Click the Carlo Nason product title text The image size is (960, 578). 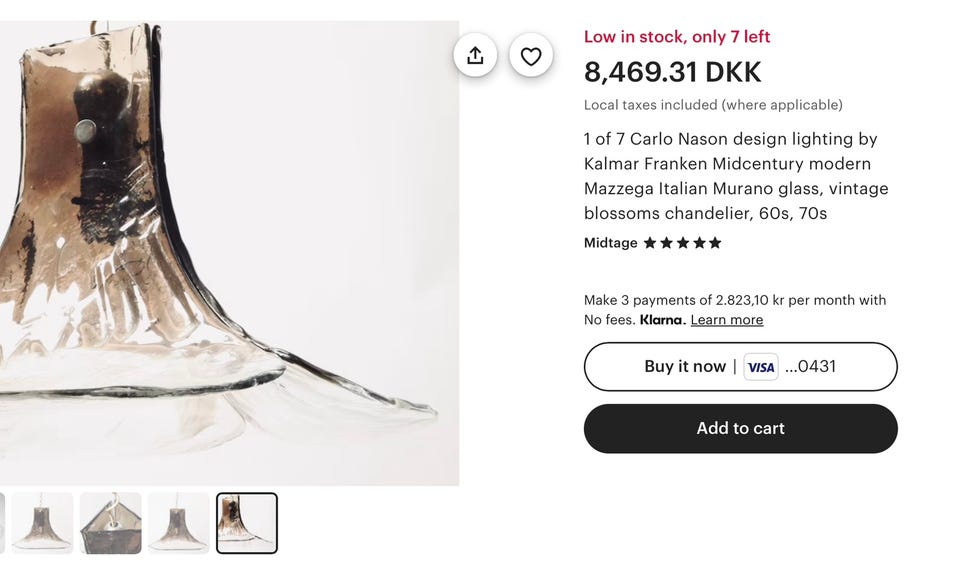click(x=735, y=176)
